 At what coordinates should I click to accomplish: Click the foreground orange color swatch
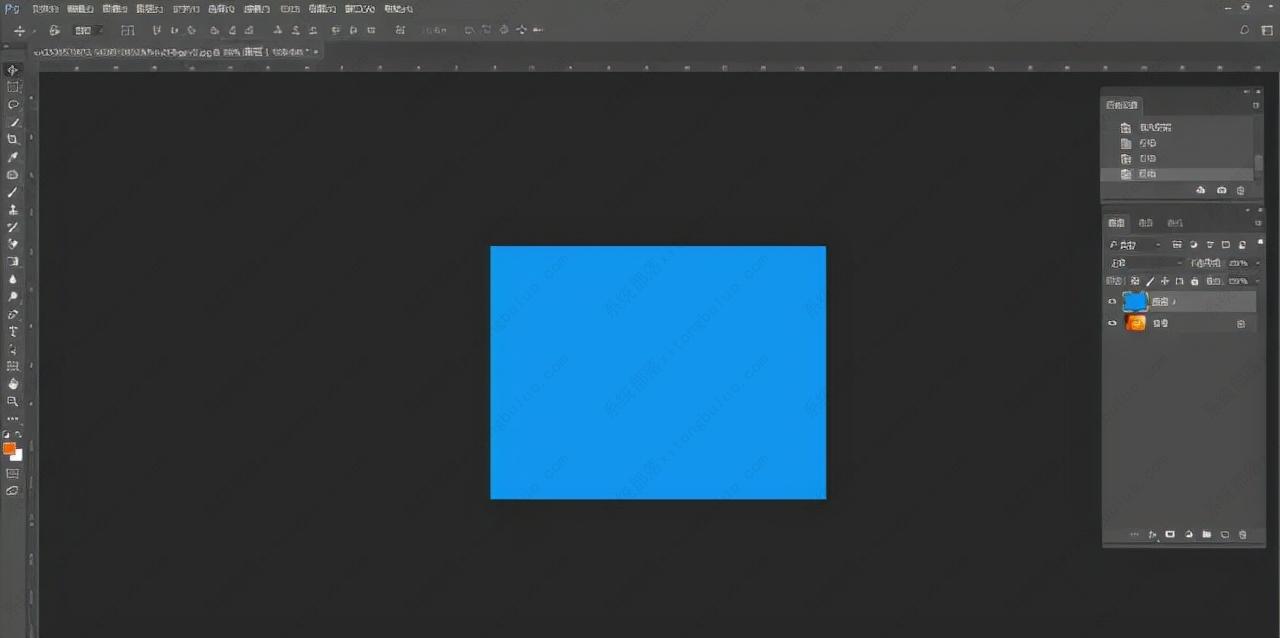pos(10,448)
